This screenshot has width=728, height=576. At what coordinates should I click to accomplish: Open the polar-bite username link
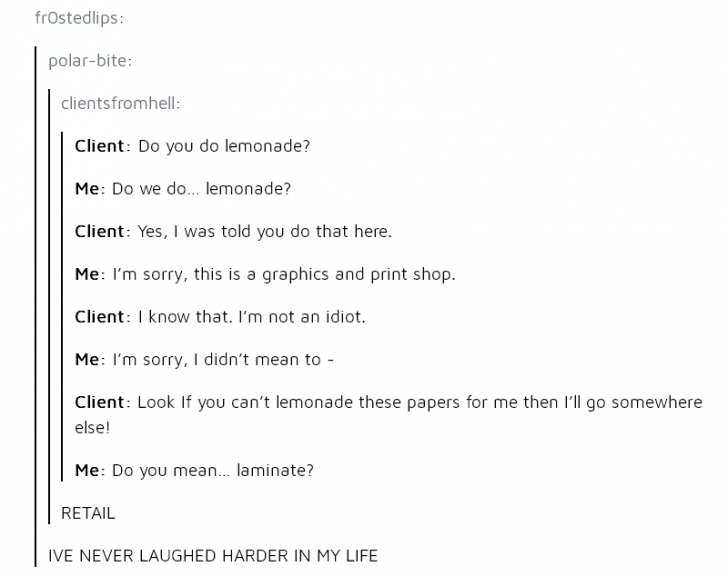pos(89,60)
